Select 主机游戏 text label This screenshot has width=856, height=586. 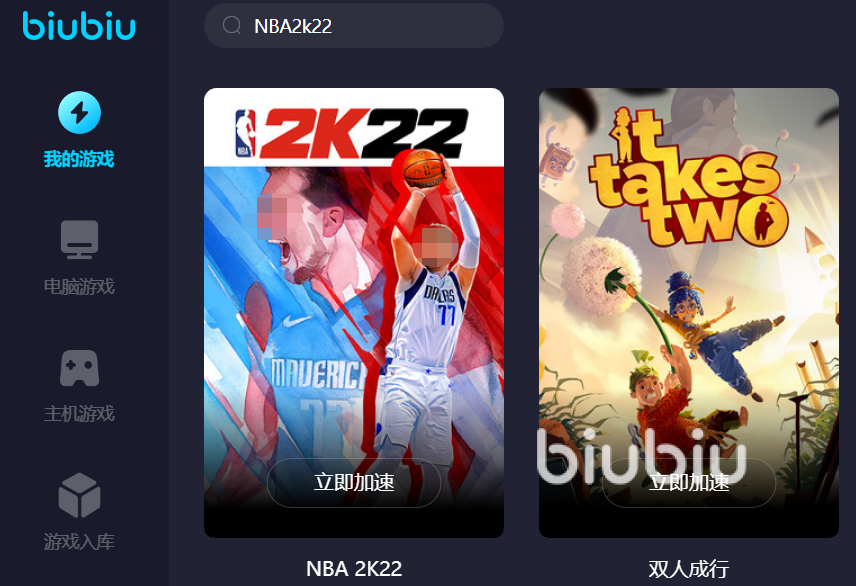(x=79, y=413)
